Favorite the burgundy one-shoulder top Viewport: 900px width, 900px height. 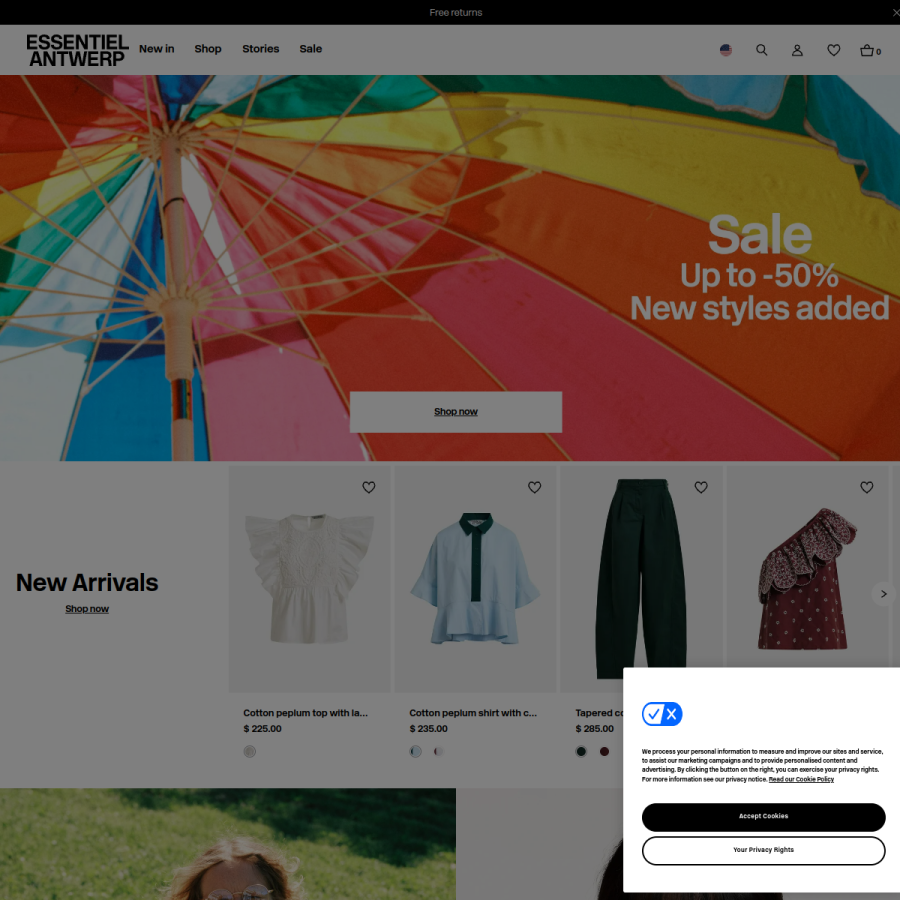(x=867, y=487)
